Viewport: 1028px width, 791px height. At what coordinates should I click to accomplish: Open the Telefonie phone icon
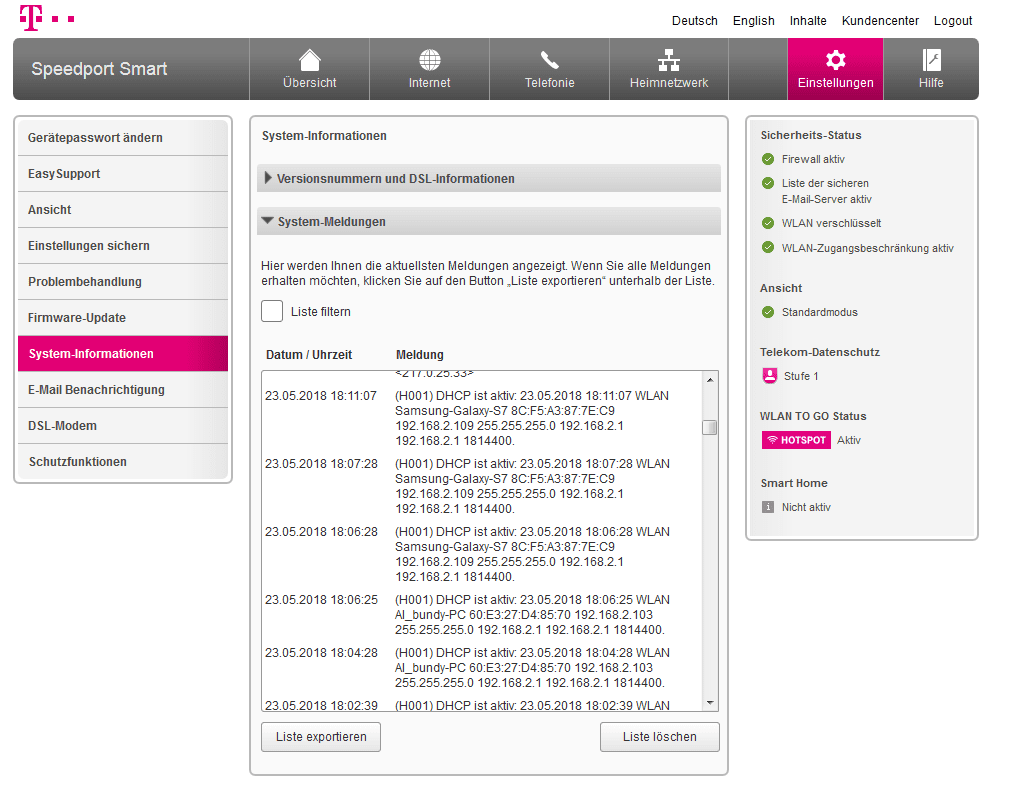(549, 60)
